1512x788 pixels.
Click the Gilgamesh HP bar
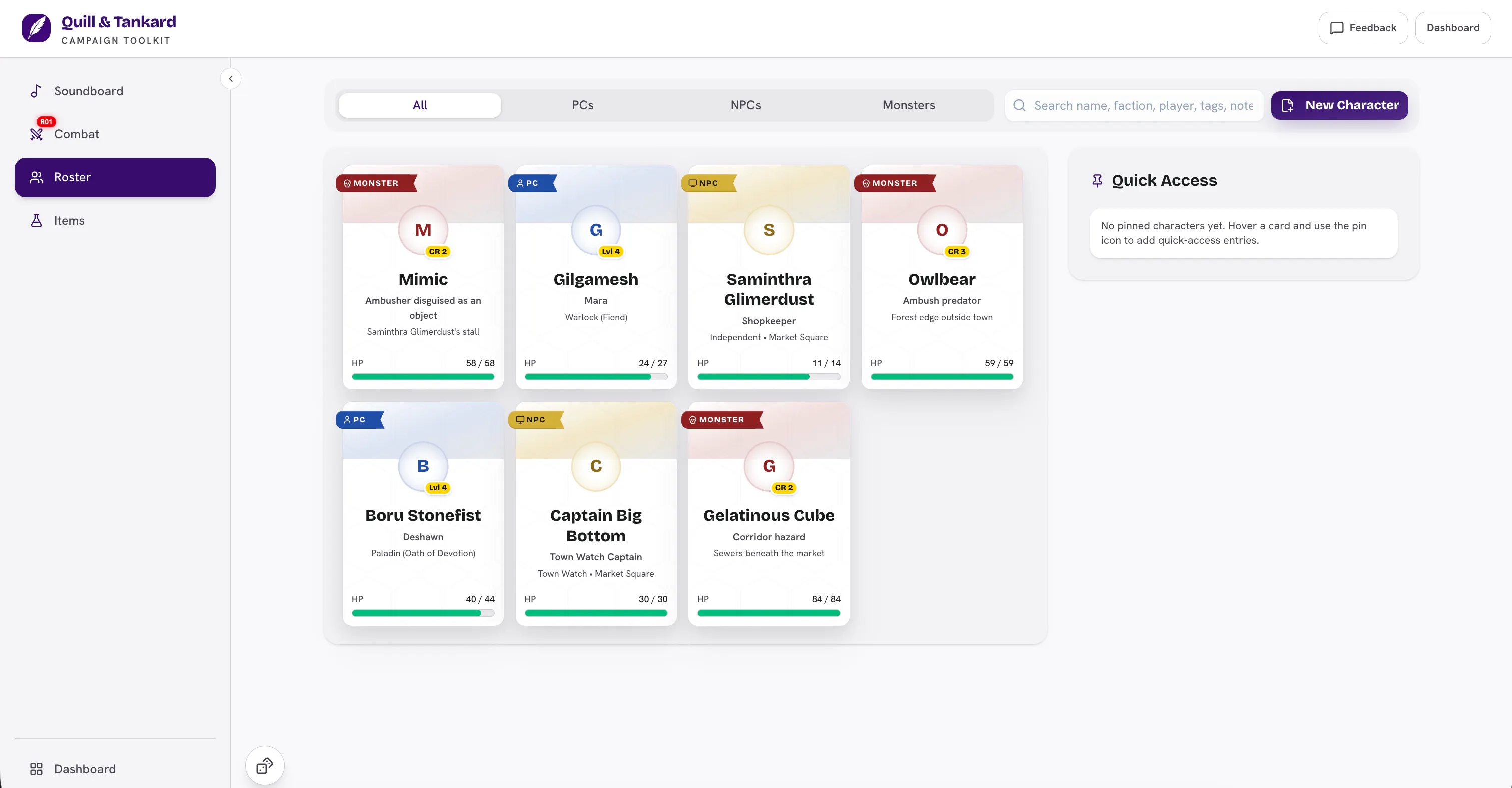pyautogui.click(x=596, y=377)
